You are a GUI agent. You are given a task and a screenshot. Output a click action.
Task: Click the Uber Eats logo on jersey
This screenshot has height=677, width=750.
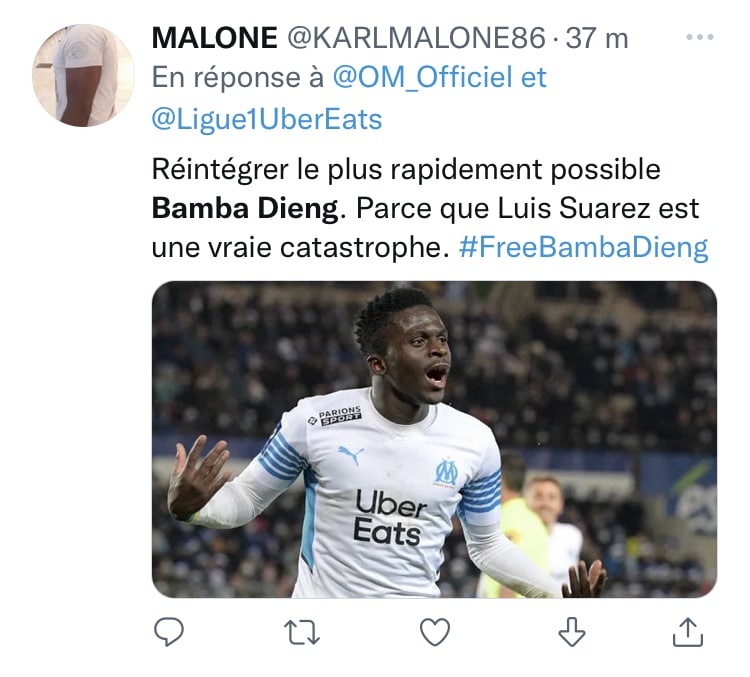pos(389,519)
